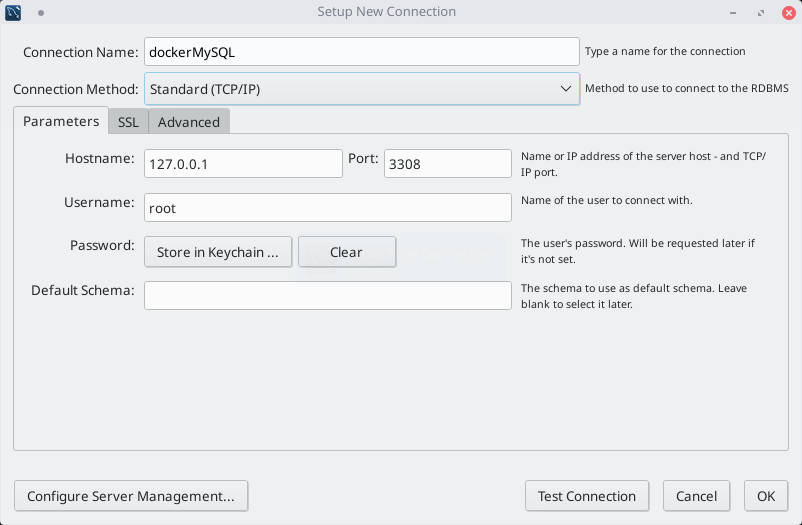Viewport: 802px width, 525px height.
Task: Clear the stored password
Action: pos(346,252)
